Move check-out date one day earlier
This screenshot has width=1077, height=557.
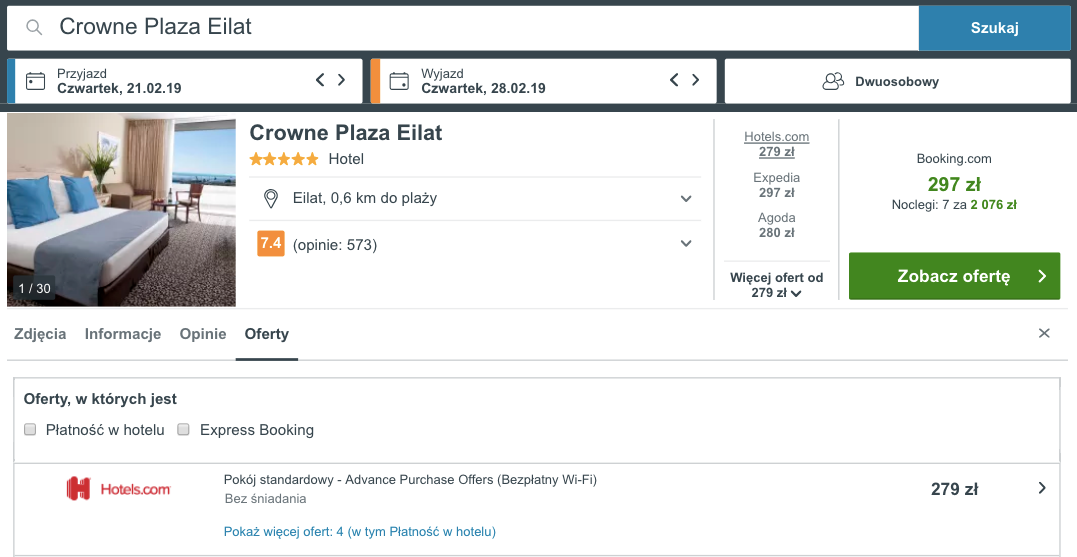(674, 80)
